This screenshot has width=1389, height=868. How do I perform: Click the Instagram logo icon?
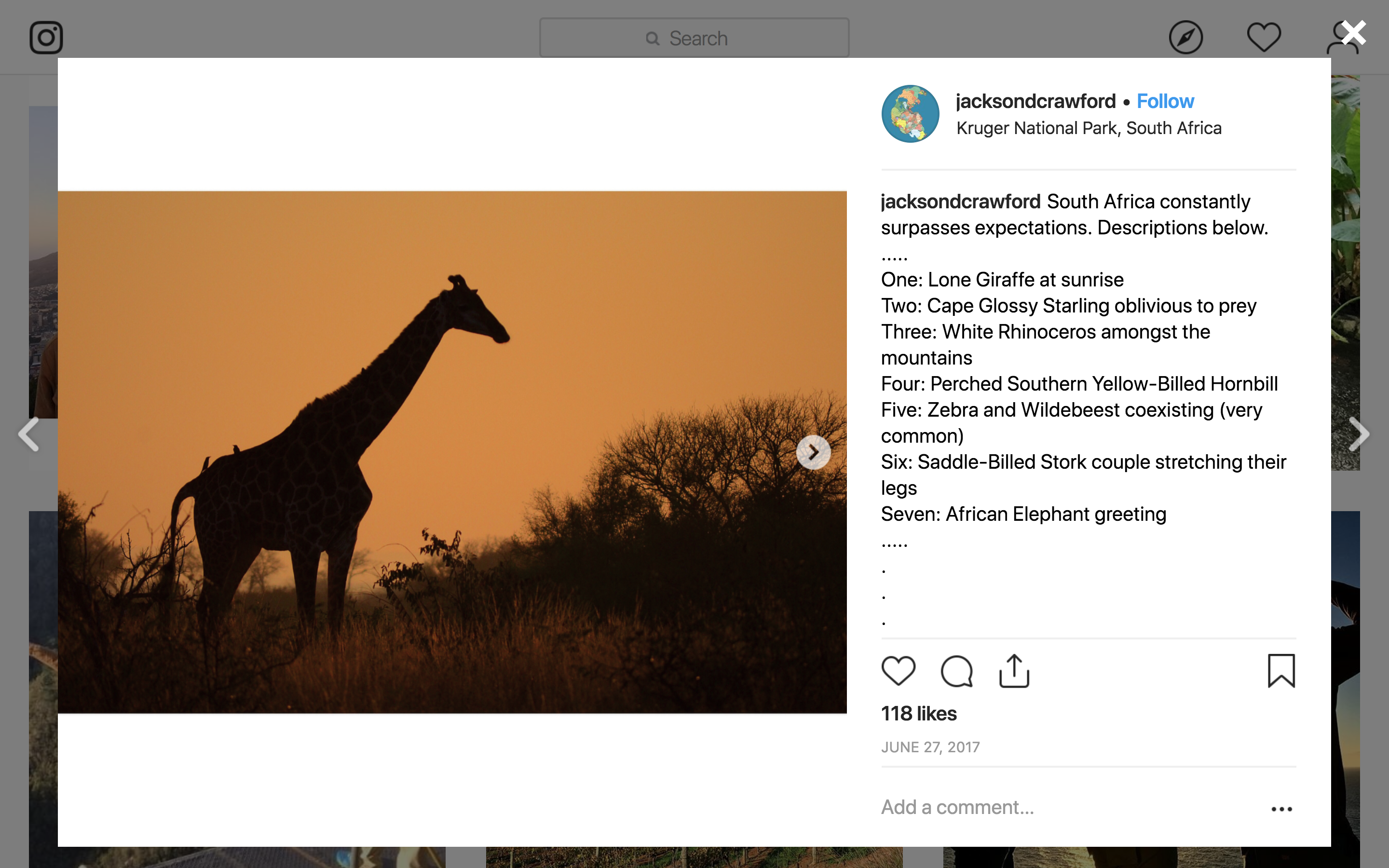click(x=46, y=38)
